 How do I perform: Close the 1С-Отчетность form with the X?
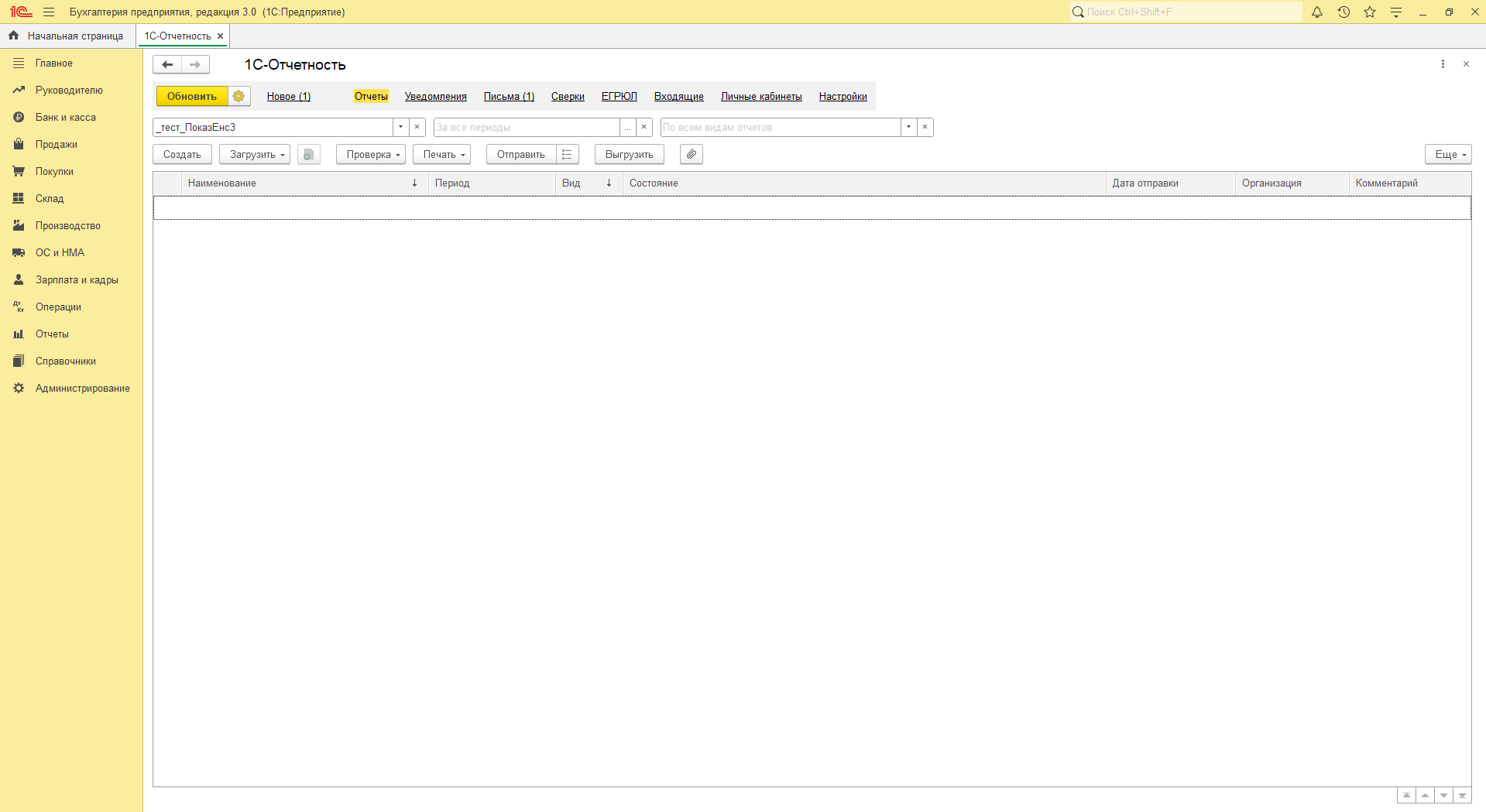tap(1466, 64)
